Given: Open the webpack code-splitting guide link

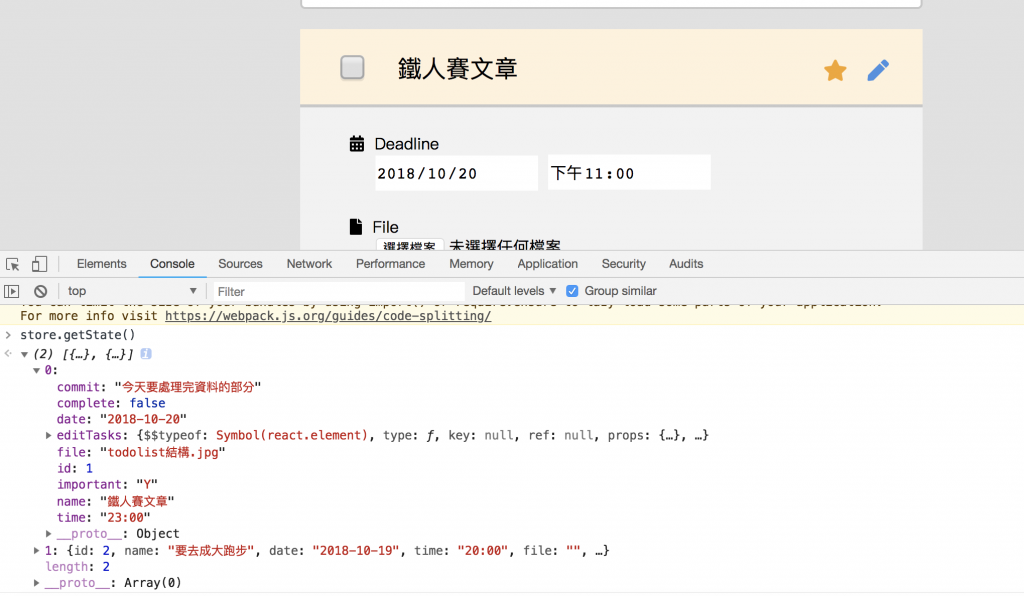Looking at the screenshot, I should [328, 316].
